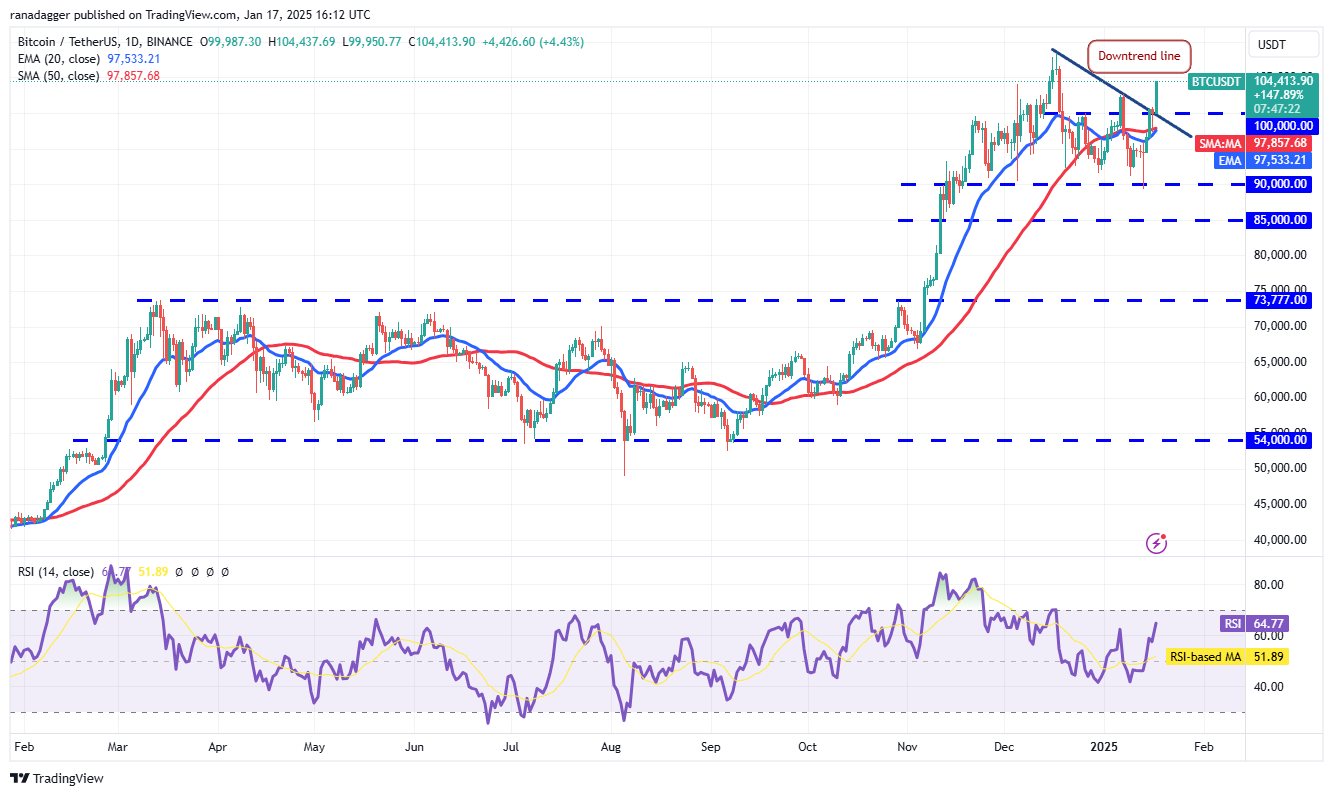Click the Apr label on the time axis
This screenshot has width=1333, height=796.
click(x=218, y=747)
